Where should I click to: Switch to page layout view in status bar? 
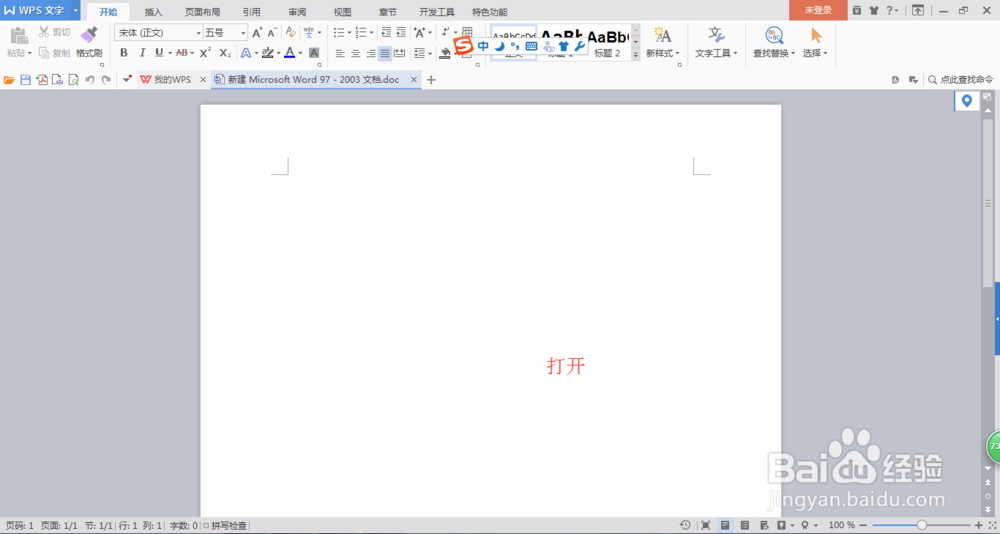[x=725, y=525]
